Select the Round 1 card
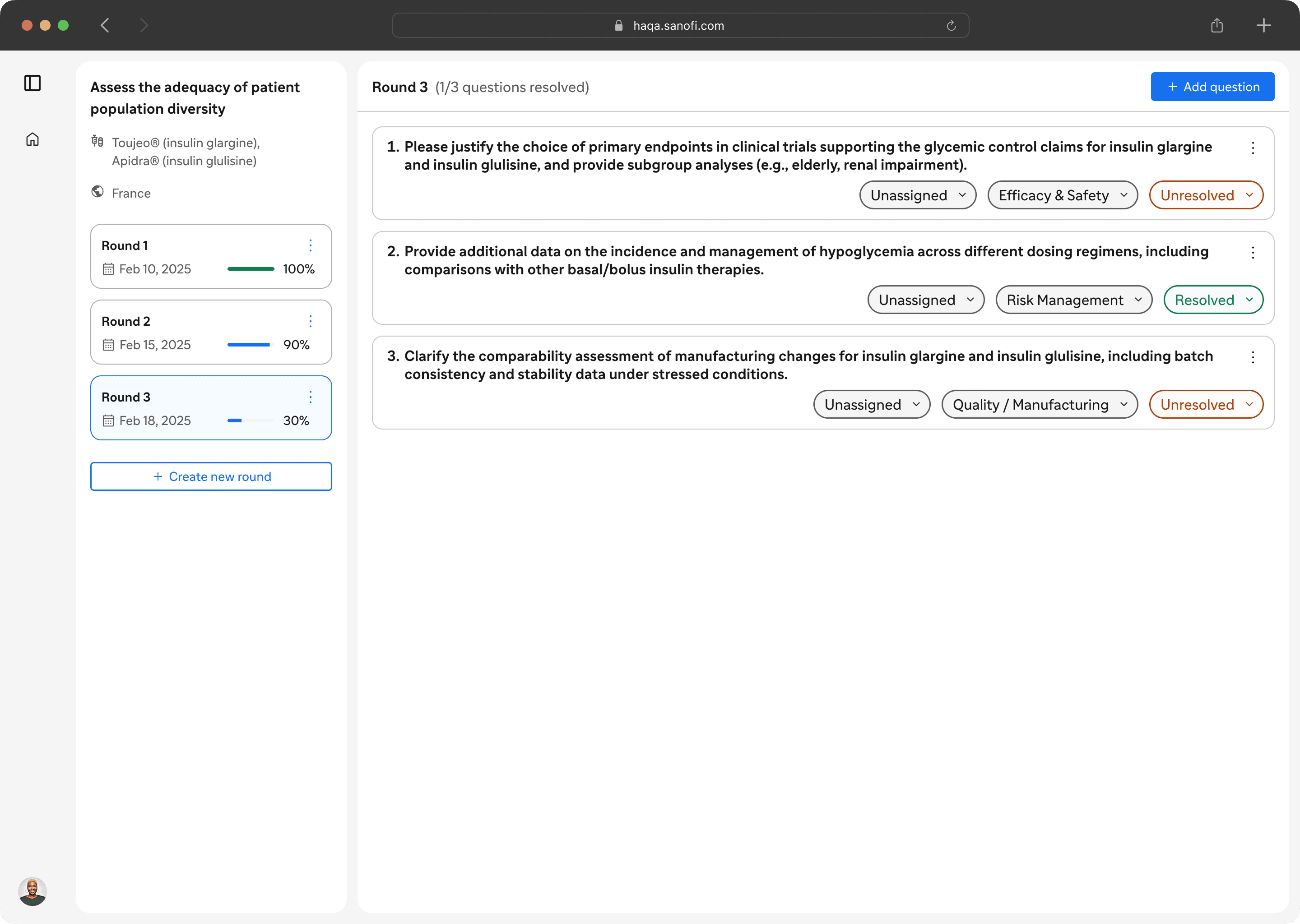Image resolution: width=1300 pixels, height=924 pixels. (x=211, y=257)
